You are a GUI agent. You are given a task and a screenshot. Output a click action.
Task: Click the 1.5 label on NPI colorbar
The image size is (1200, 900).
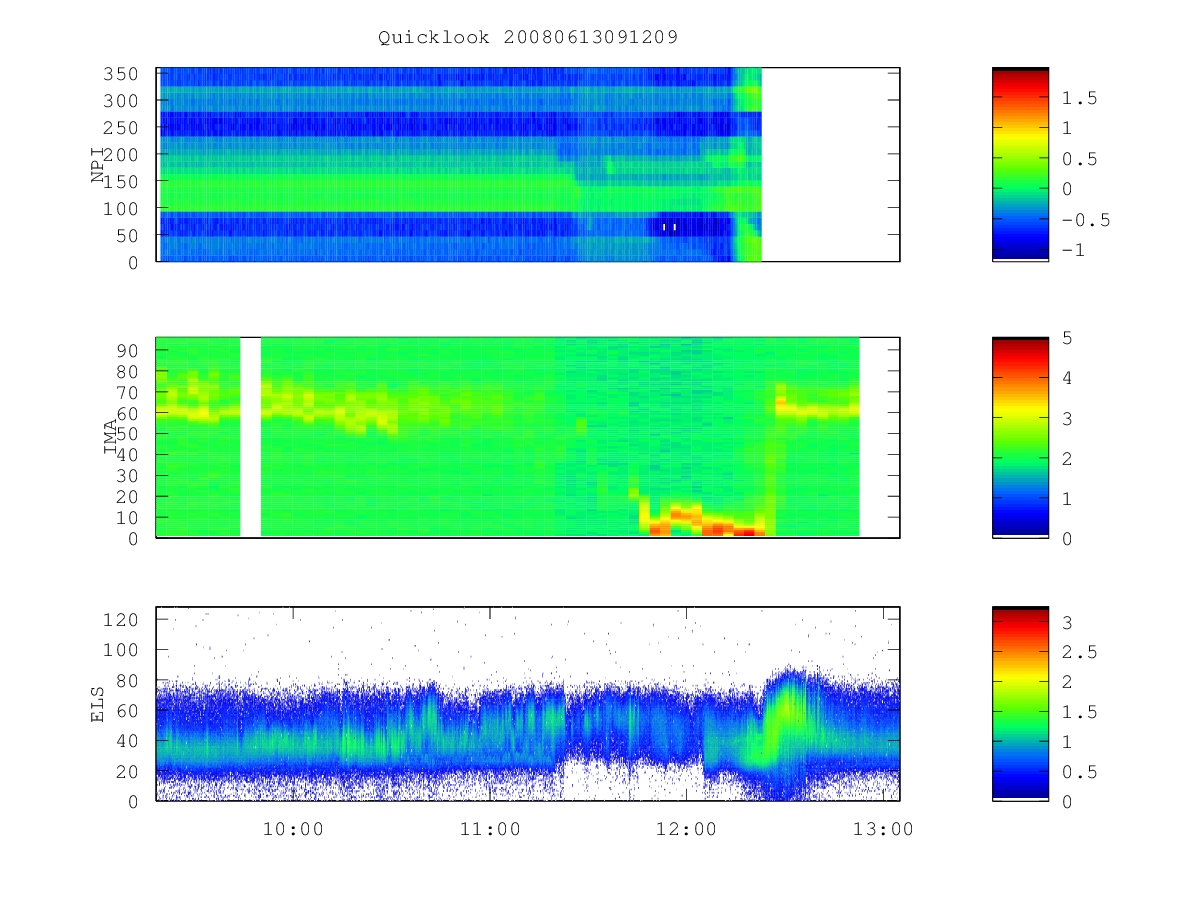[x=1079, y=98]
